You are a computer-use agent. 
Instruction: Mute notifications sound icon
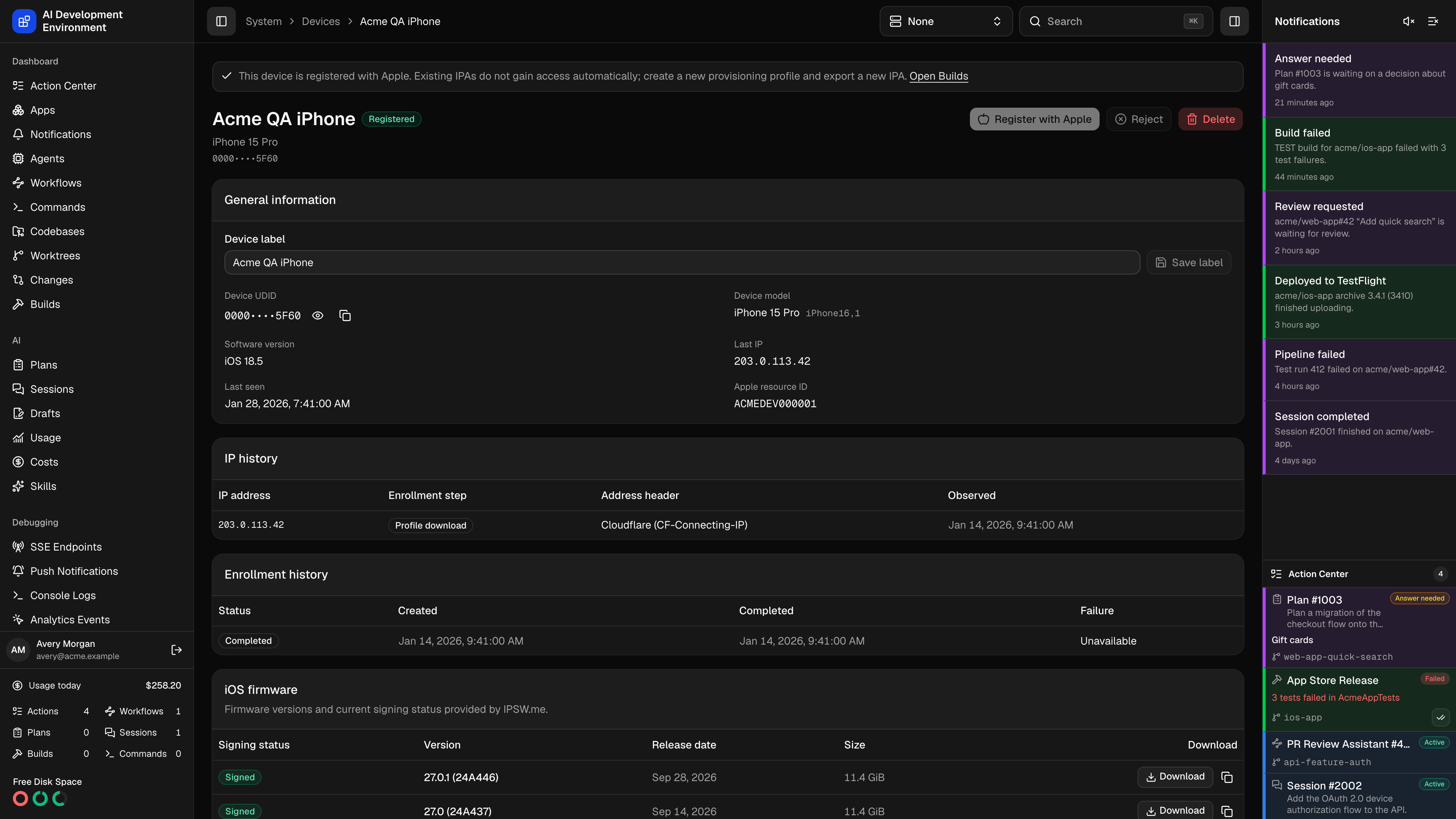pos(1409,21)
